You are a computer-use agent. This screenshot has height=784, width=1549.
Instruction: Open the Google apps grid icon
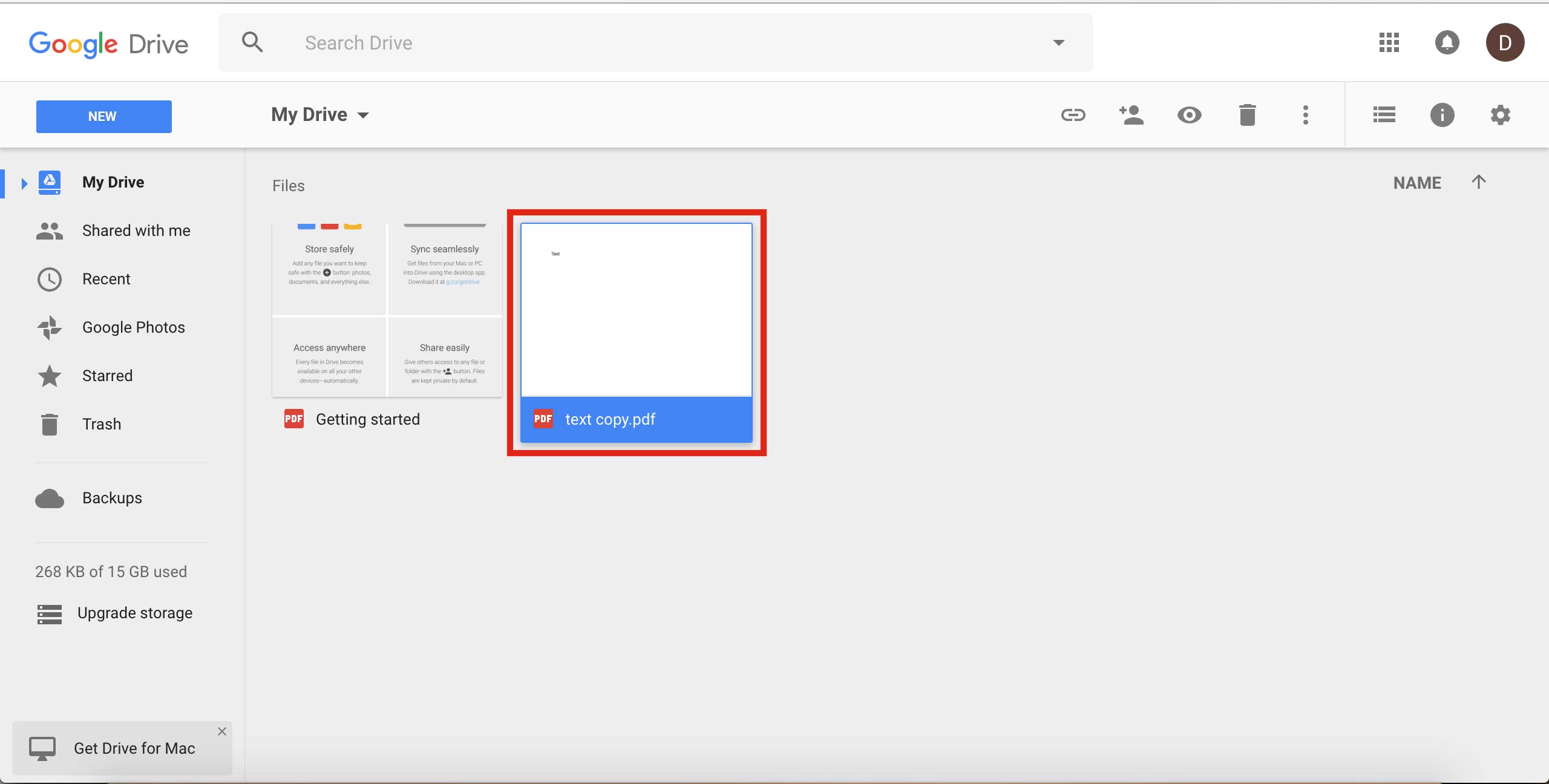(1389, 42)
